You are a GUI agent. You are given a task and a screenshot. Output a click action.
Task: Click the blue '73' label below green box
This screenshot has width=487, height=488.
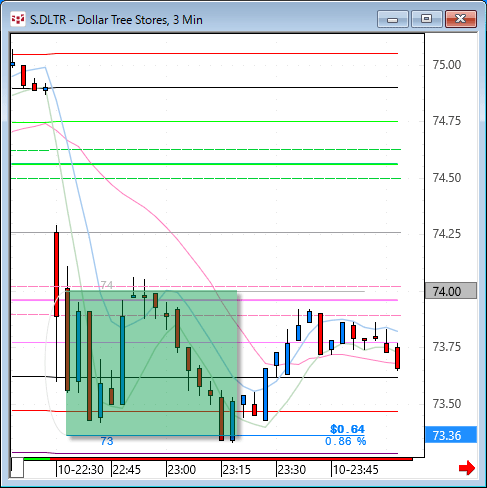107,441
